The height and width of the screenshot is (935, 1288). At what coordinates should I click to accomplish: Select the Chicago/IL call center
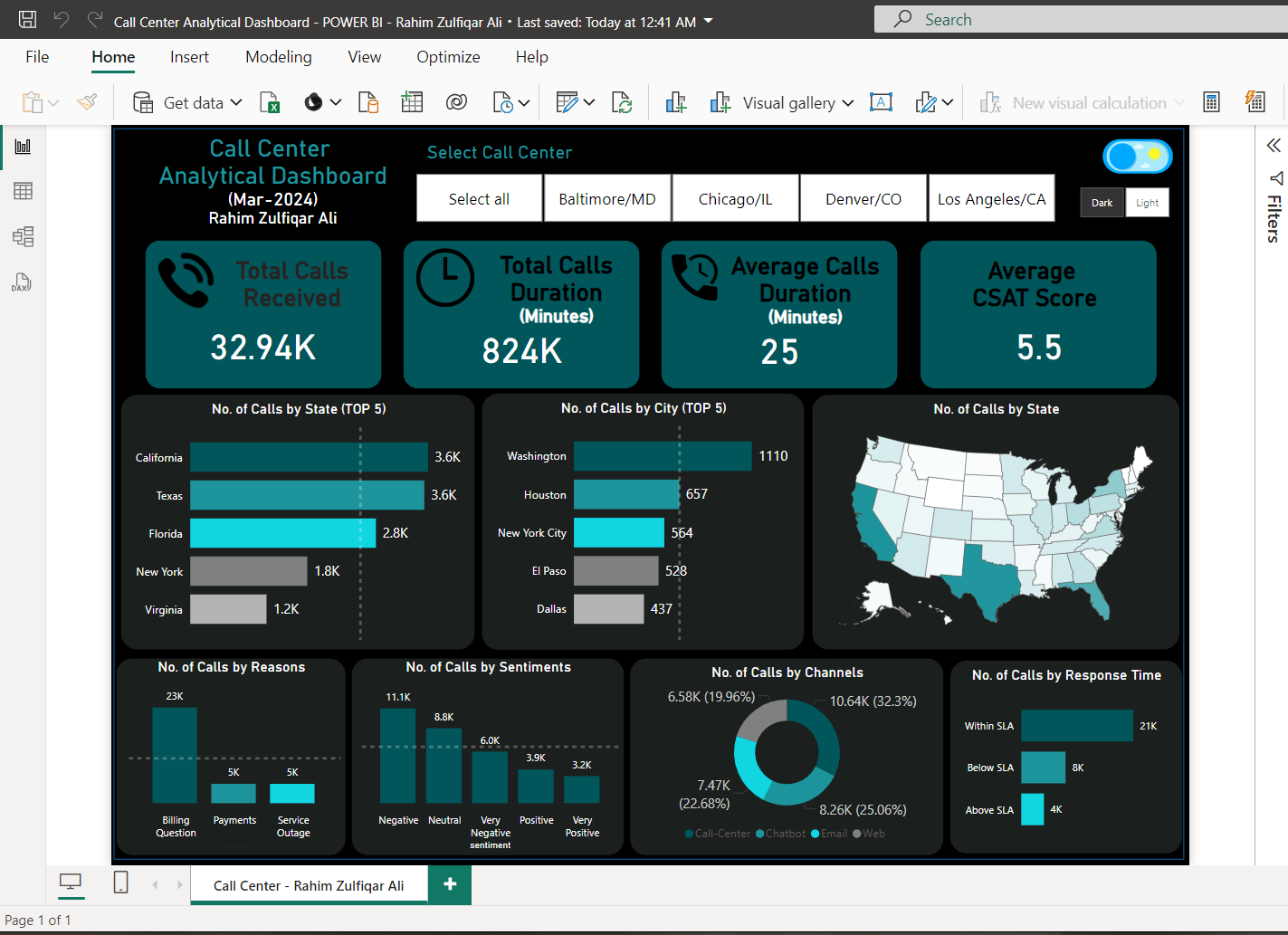click(x=735, y=197)
